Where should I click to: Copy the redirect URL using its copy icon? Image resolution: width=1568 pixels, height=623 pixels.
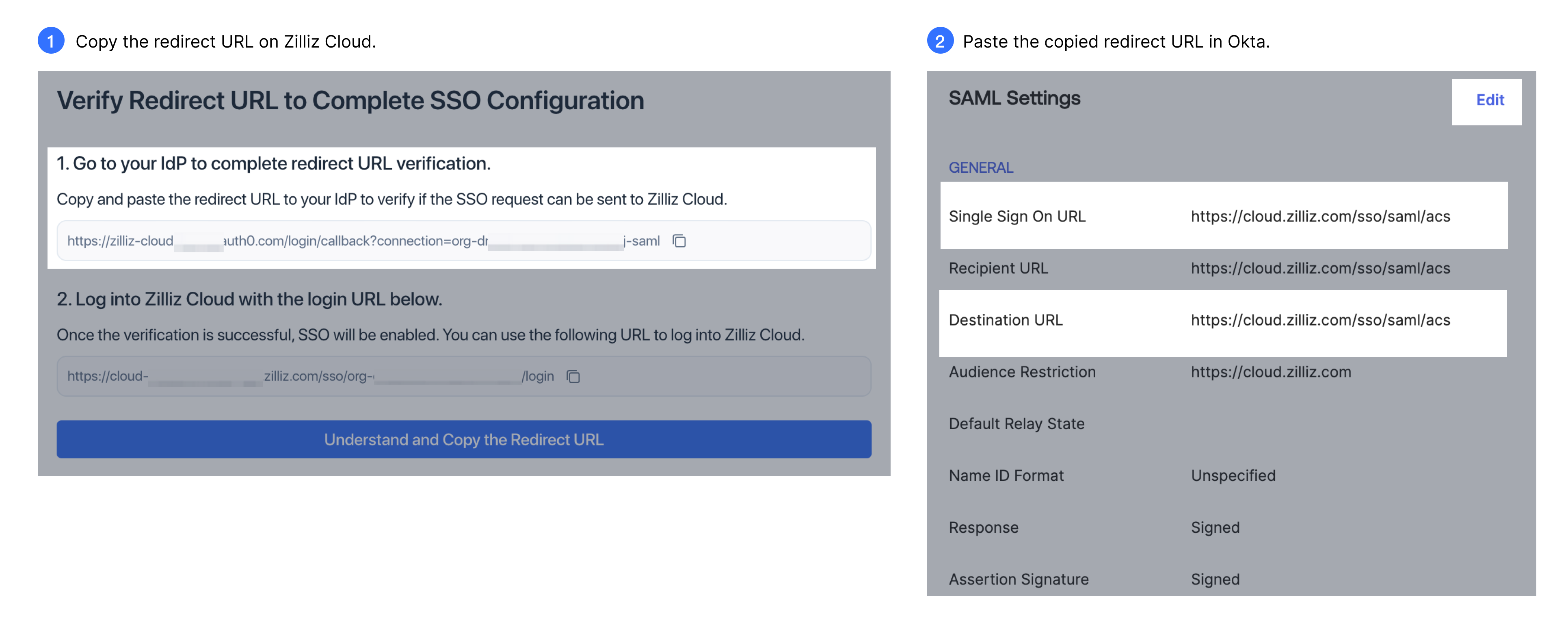click(x=679, y=241)
